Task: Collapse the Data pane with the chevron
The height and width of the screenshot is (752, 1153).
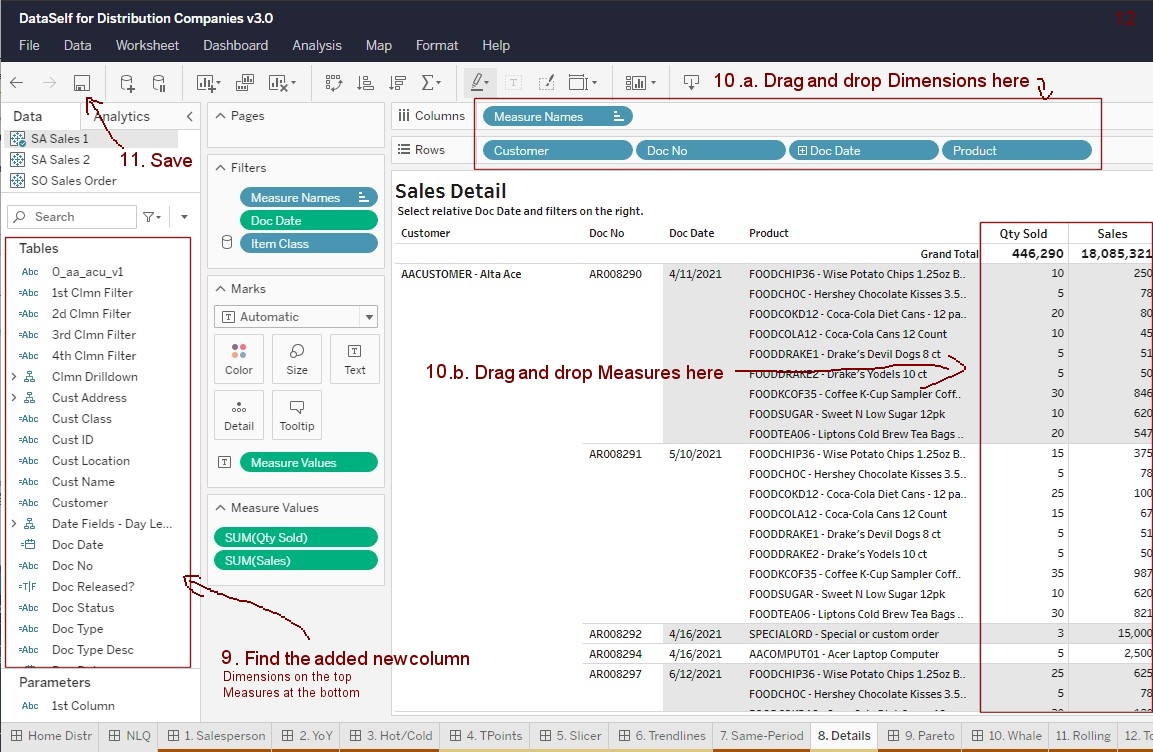Action: (x=189, y=116)
